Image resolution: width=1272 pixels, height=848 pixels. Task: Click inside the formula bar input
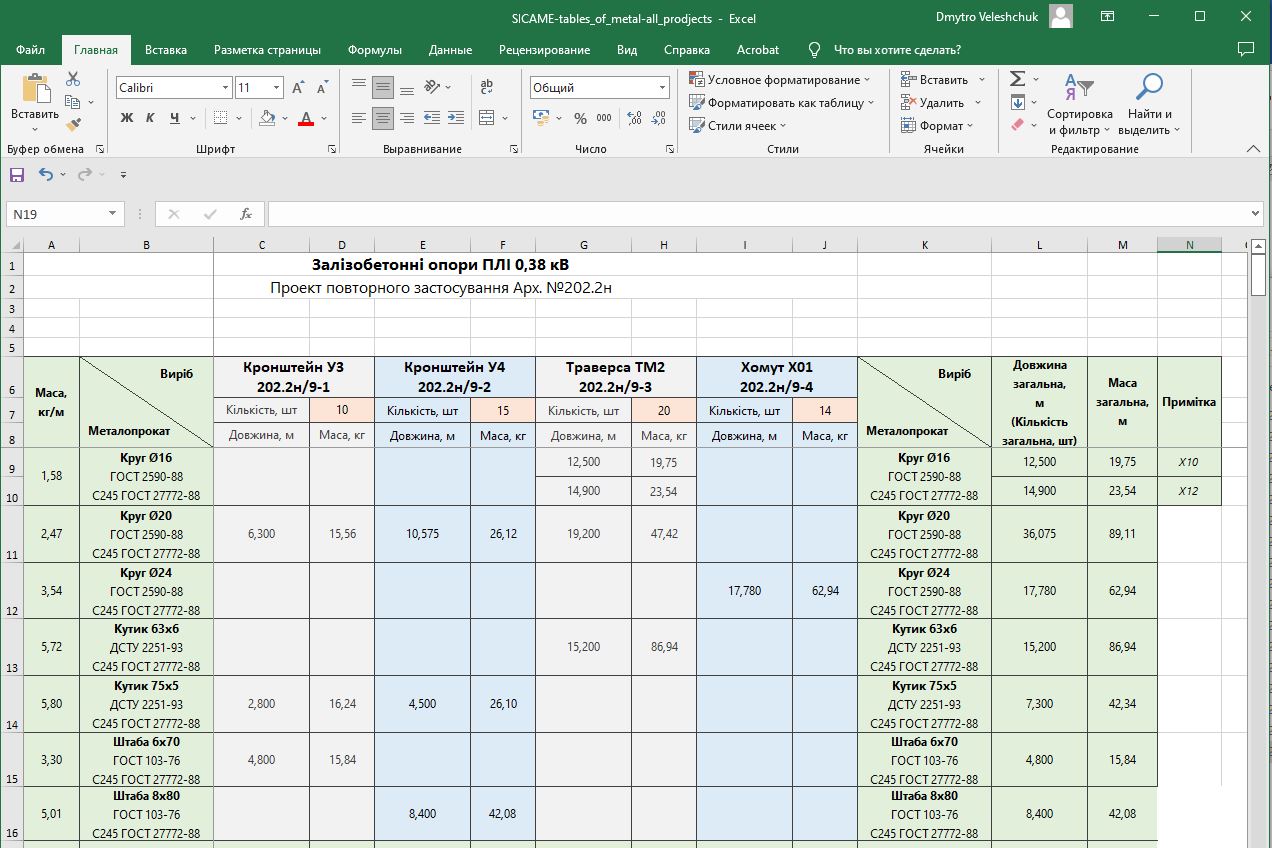(758, 214)
